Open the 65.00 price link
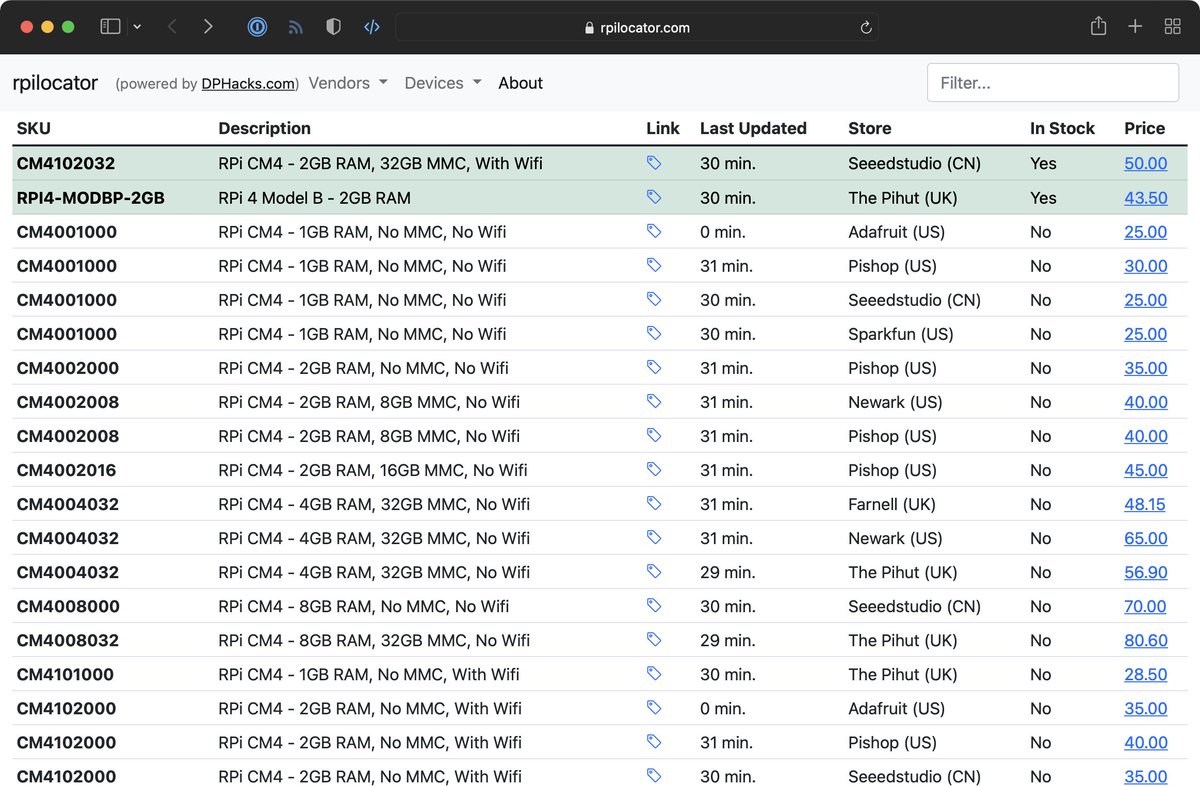The width and height of the screenshot is (1200, 786). coord(1145,538)
